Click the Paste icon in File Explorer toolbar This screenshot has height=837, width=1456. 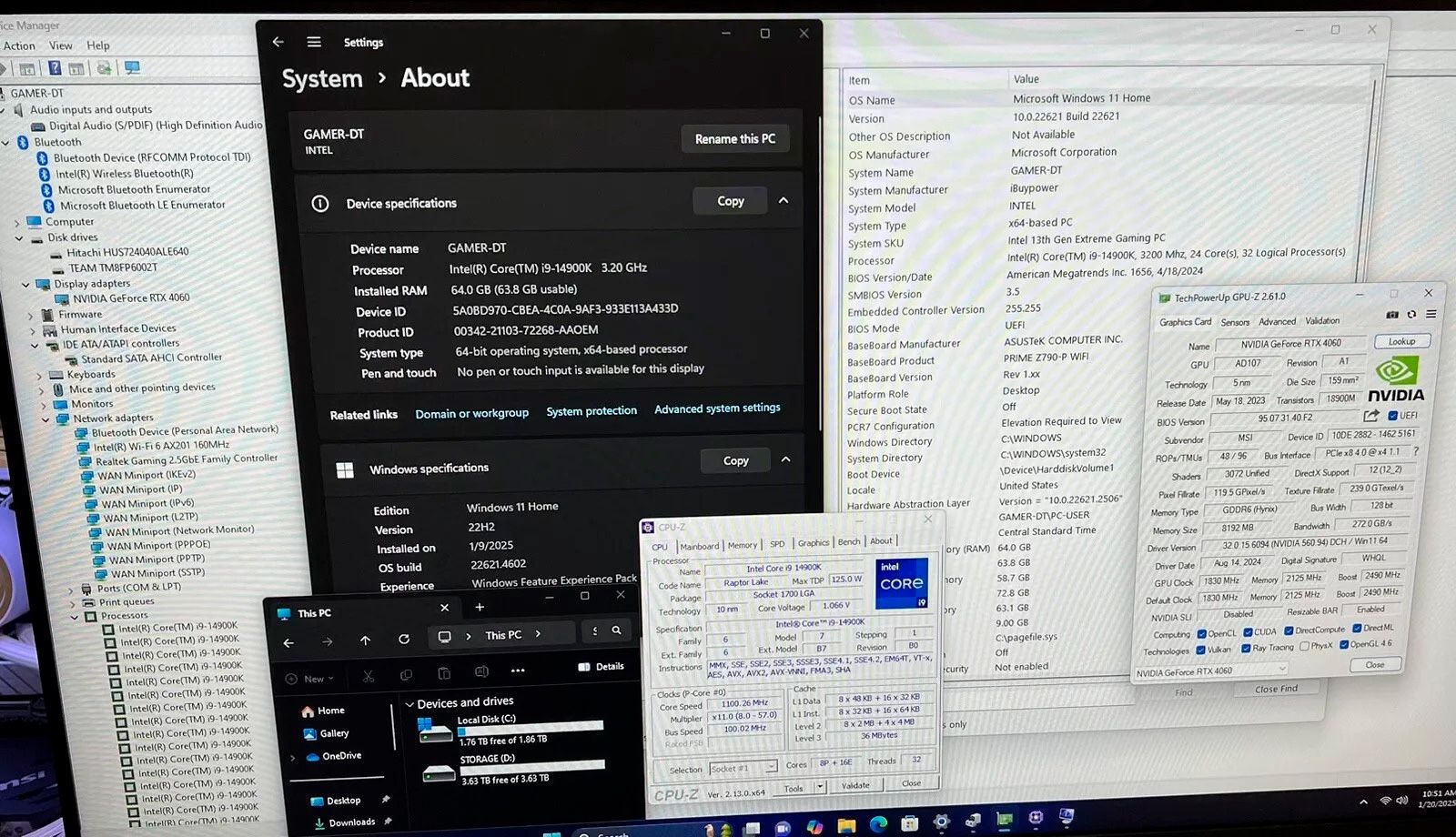point(444,673)
